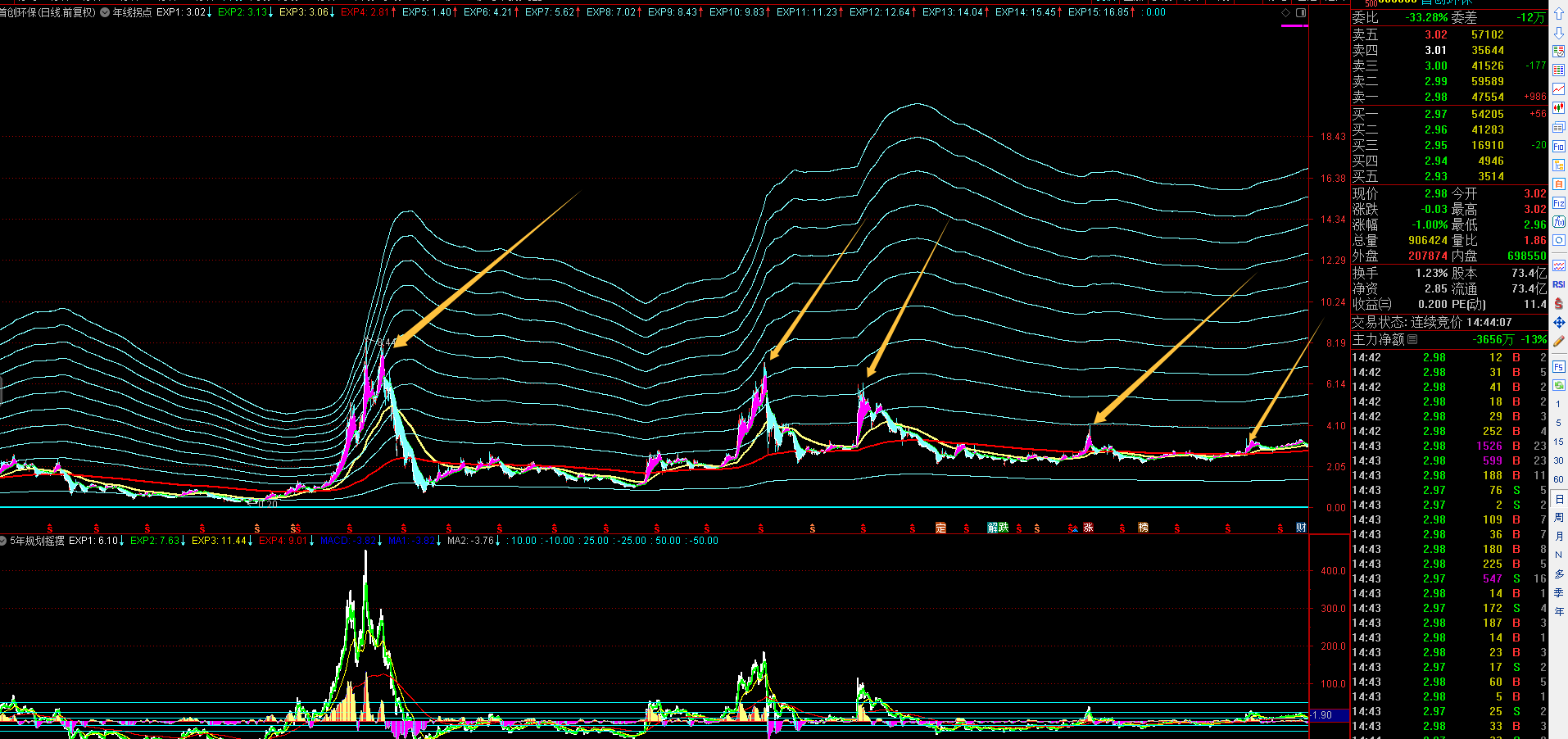Select the pencil drawing tool icon
1568x739 pixels.
pos(1559,341)
